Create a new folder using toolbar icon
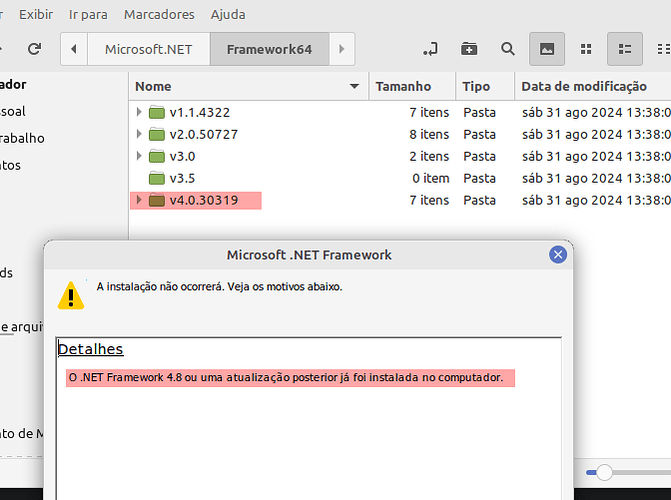This screenshot has height=500, width=671. [x=469, y=49]
